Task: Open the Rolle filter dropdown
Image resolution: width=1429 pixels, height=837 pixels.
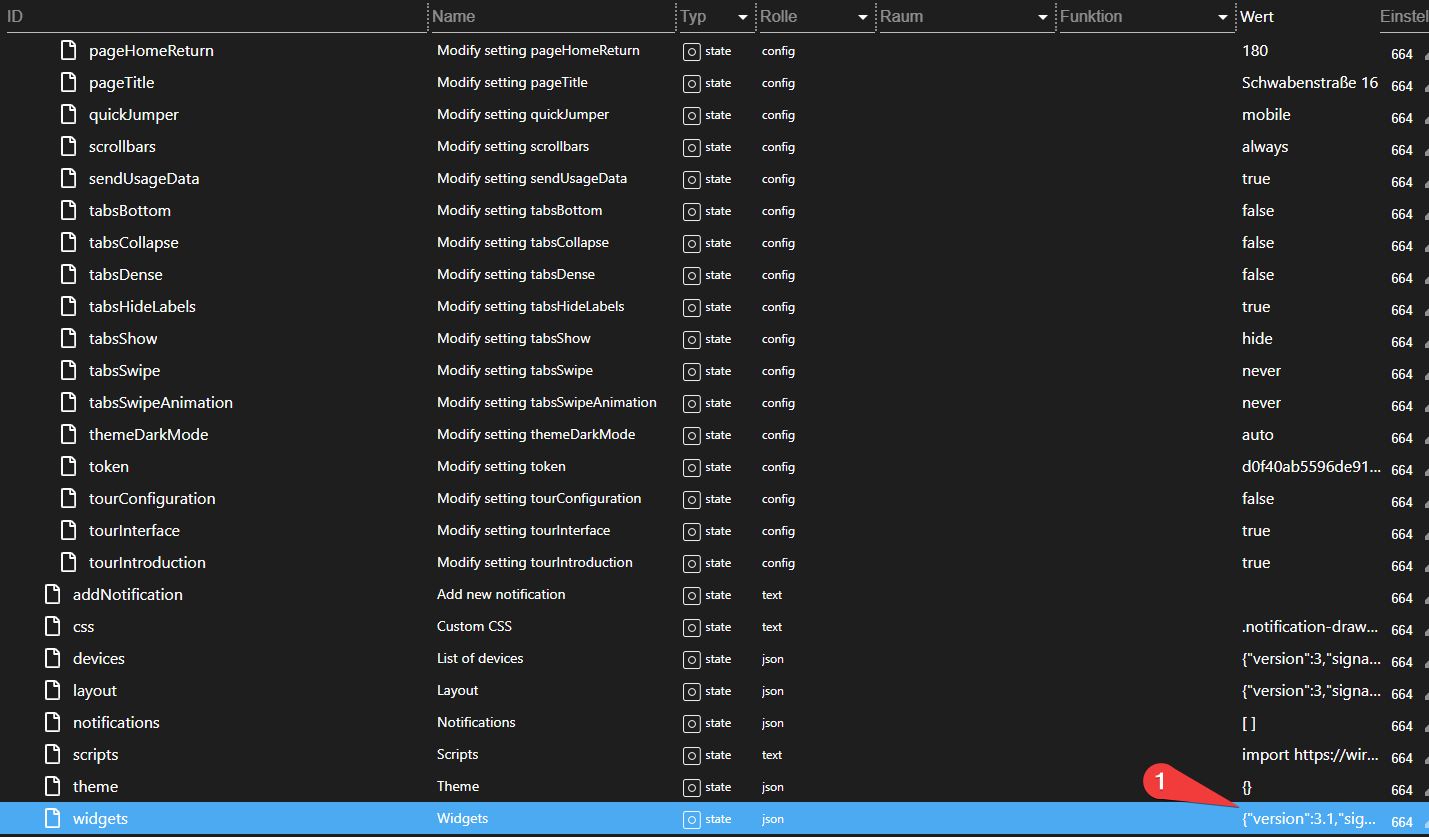Action: [x=862, y=17]
